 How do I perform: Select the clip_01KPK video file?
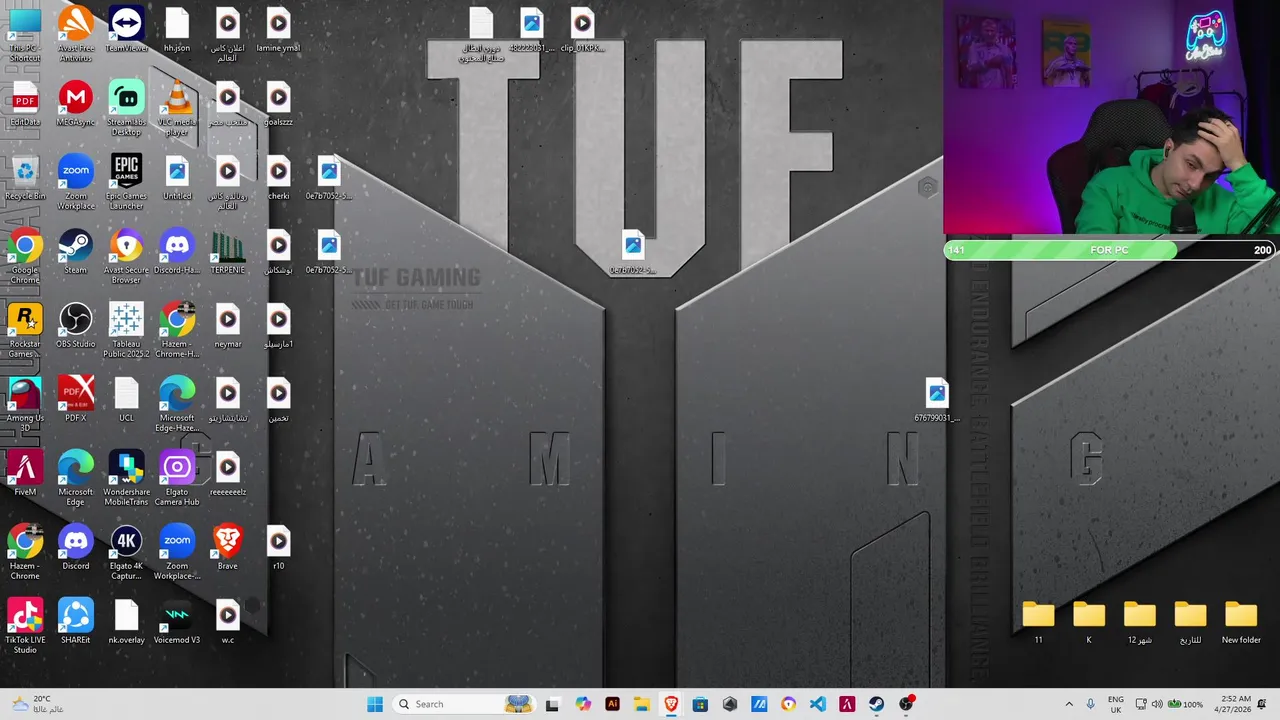582,30
